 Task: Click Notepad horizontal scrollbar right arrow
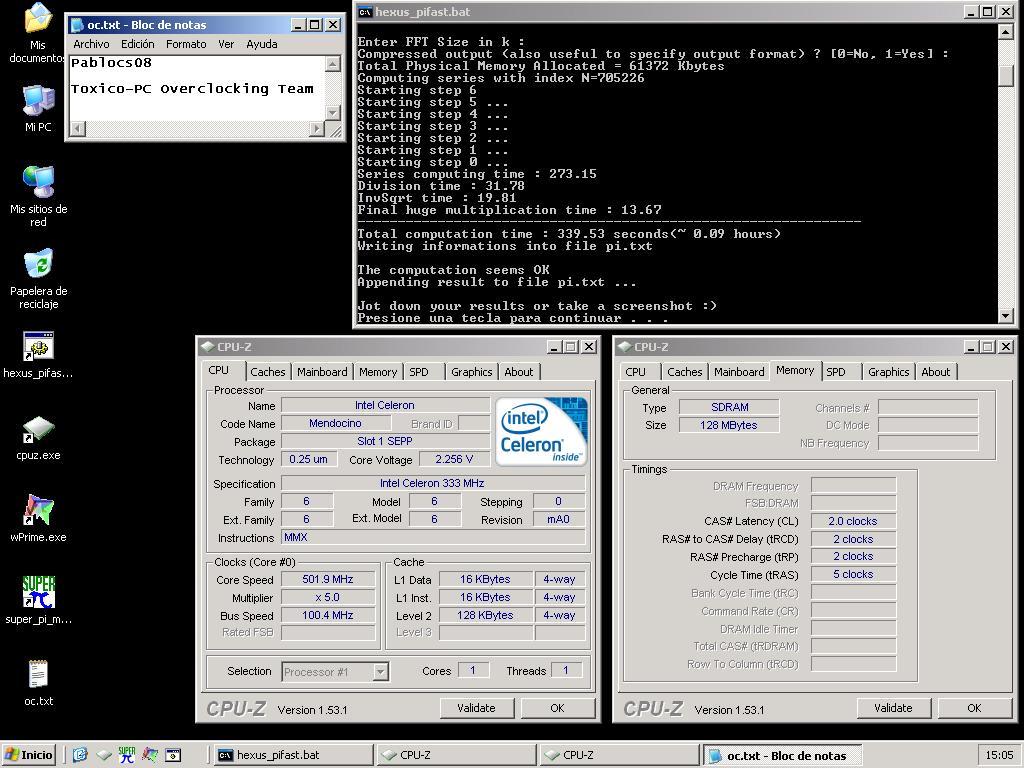(x=317, y=128)
